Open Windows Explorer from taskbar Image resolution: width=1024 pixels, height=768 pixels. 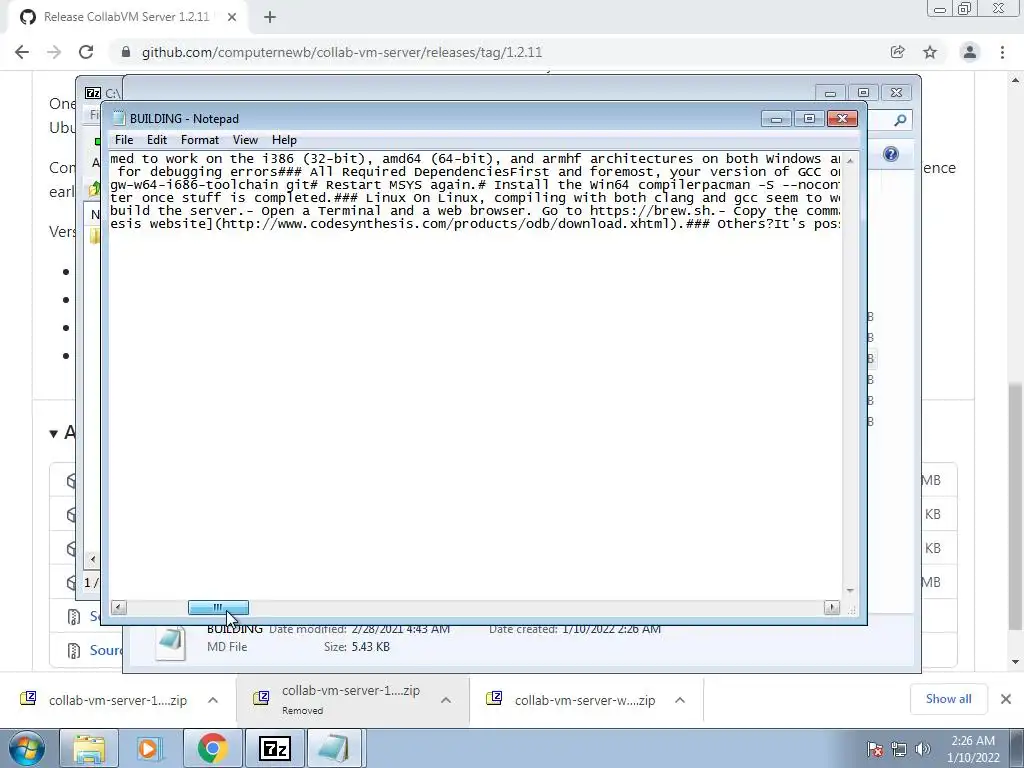tap(89, 748)
